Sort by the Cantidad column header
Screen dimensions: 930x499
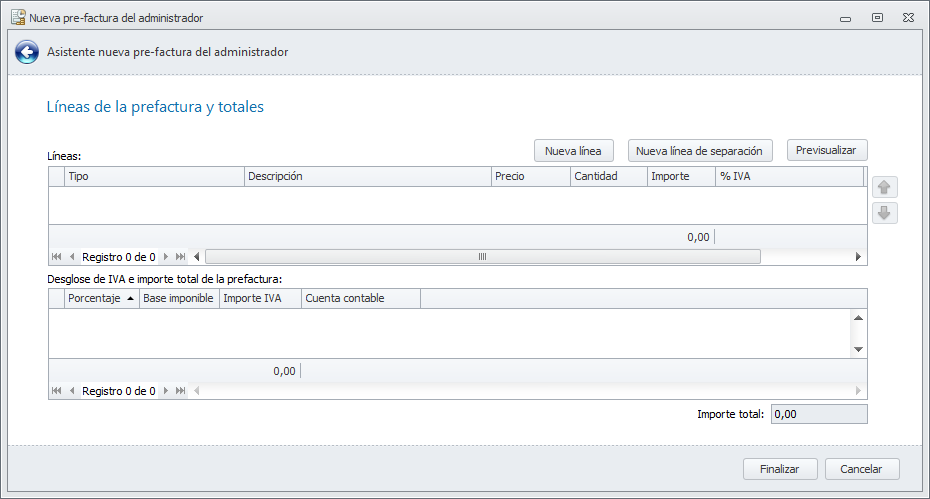tap(609, 176)
